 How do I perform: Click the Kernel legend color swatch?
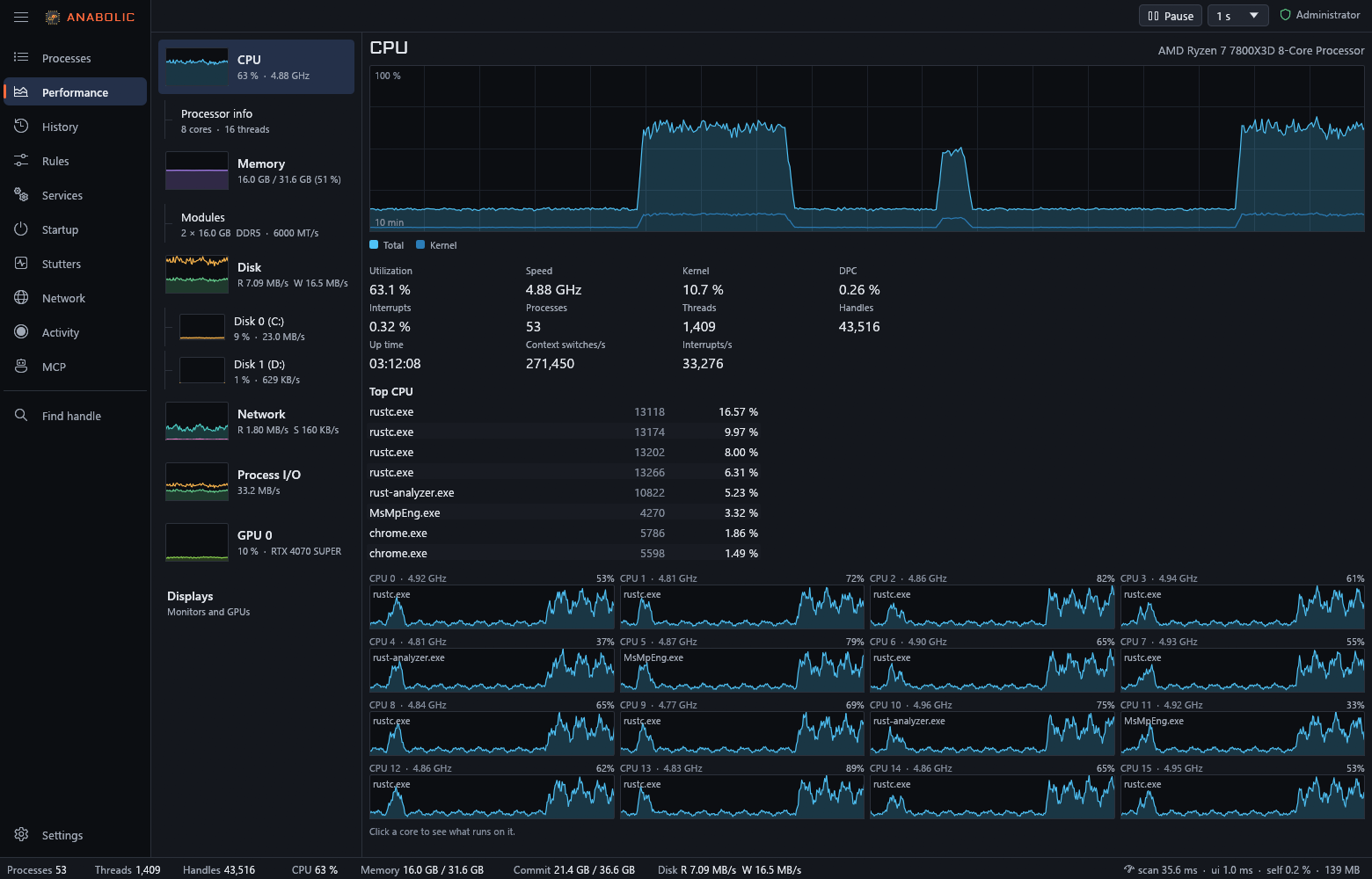420,245
